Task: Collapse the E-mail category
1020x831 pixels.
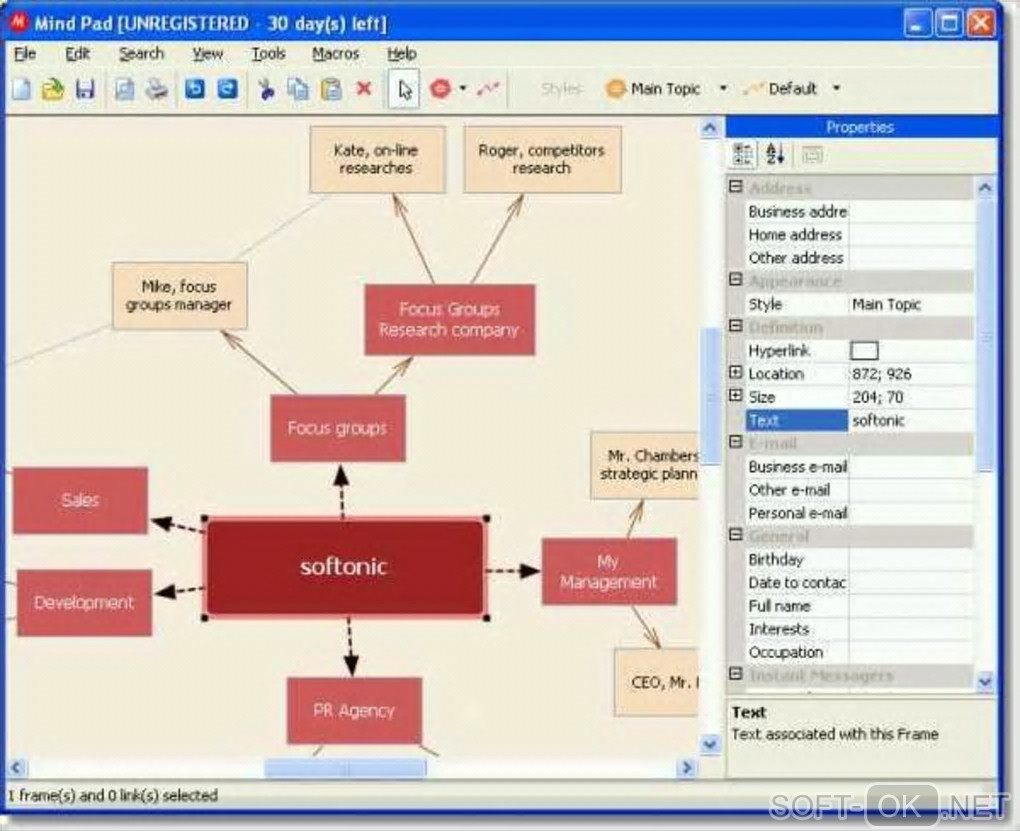Action: 736,442
